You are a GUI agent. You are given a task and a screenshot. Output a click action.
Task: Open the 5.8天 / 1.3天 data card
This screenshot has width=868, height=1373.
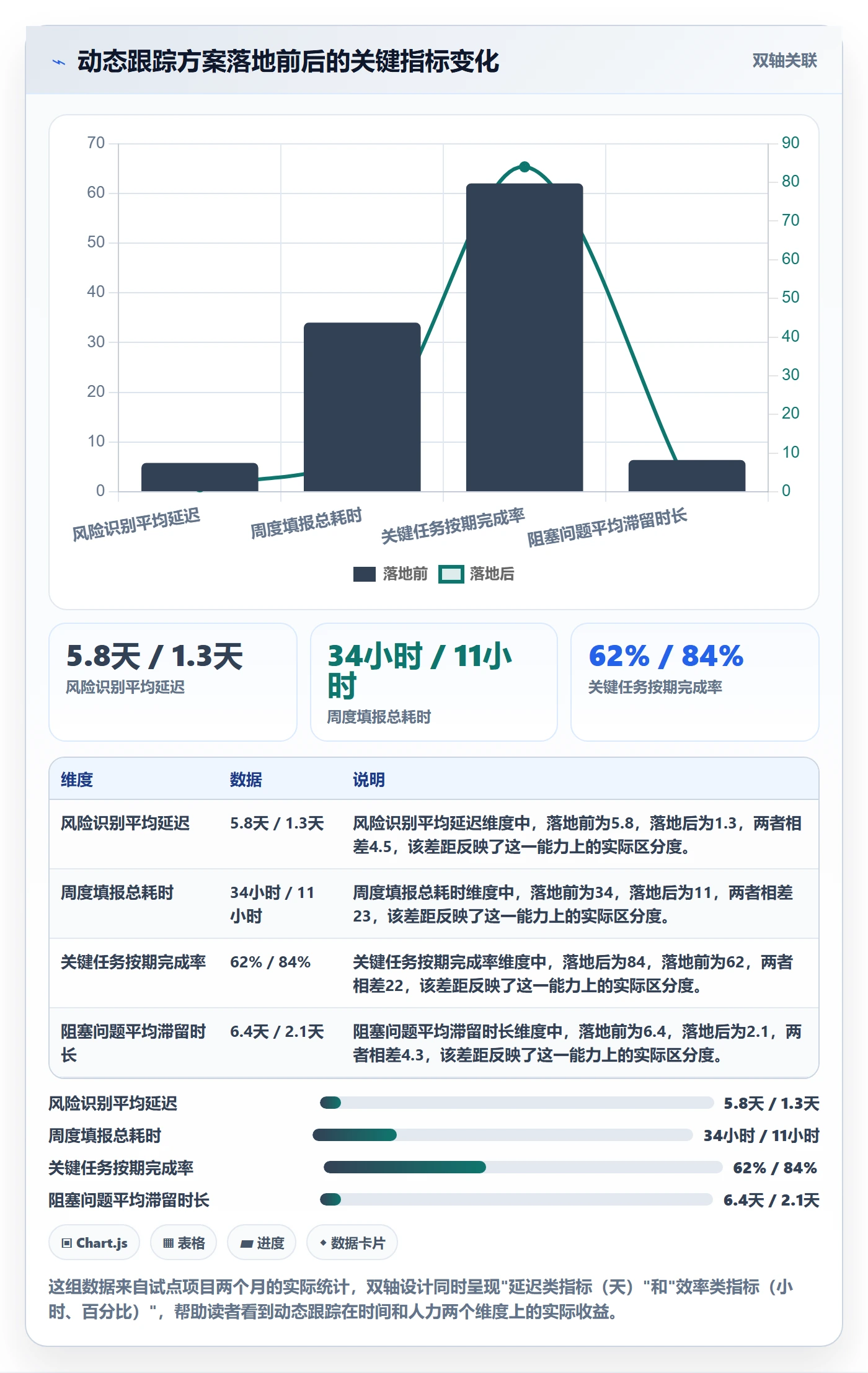pos(173,682)
